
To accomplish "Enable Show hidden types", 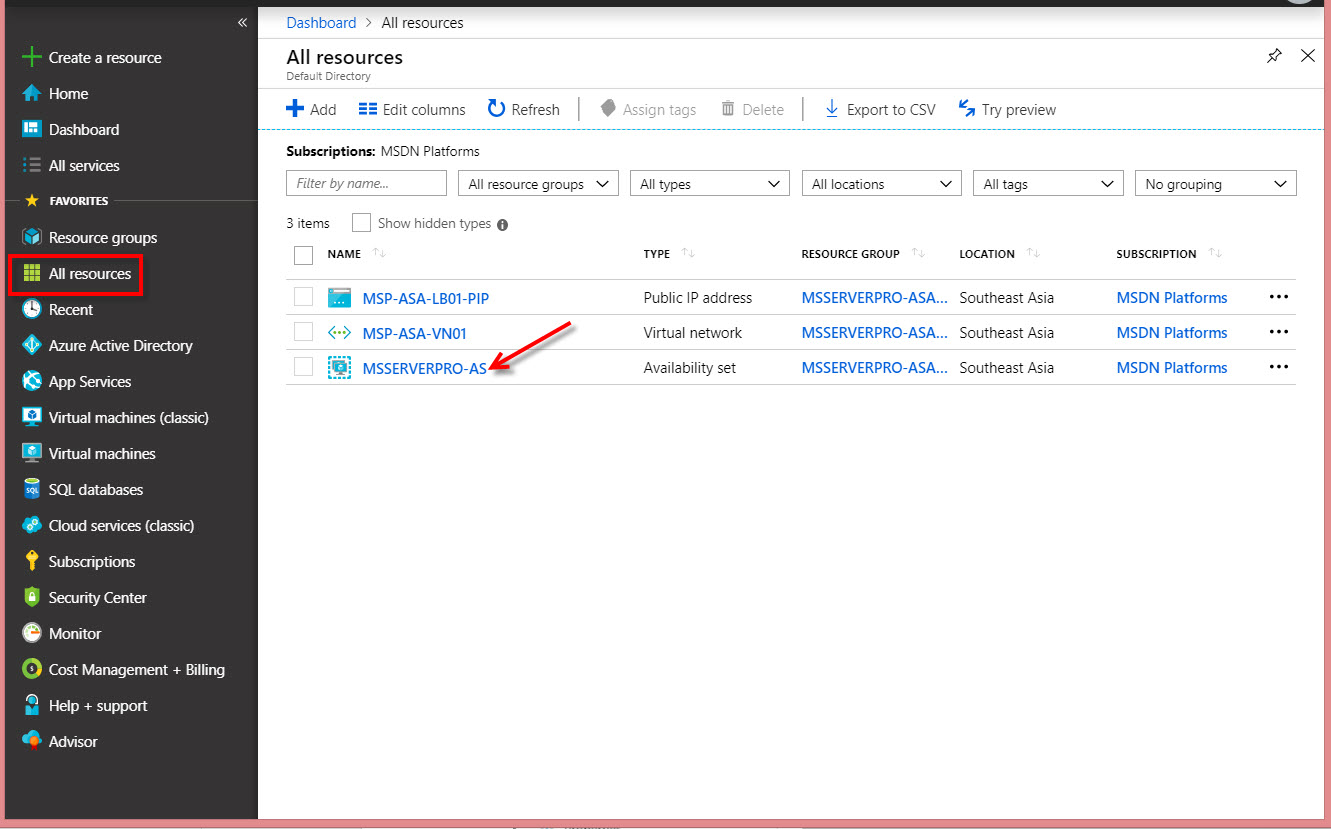I will [361, 222].
